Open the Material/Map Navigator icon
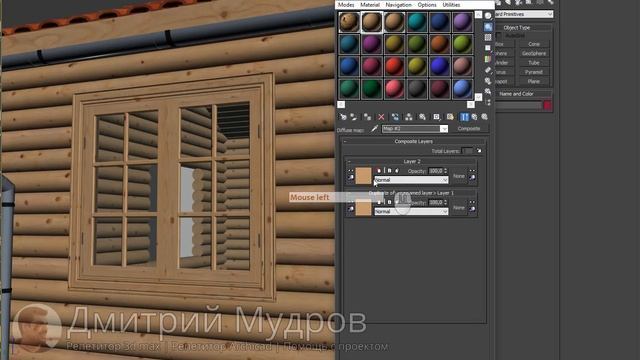The width and height of the screenshot is (640, 360). [488, 102]
